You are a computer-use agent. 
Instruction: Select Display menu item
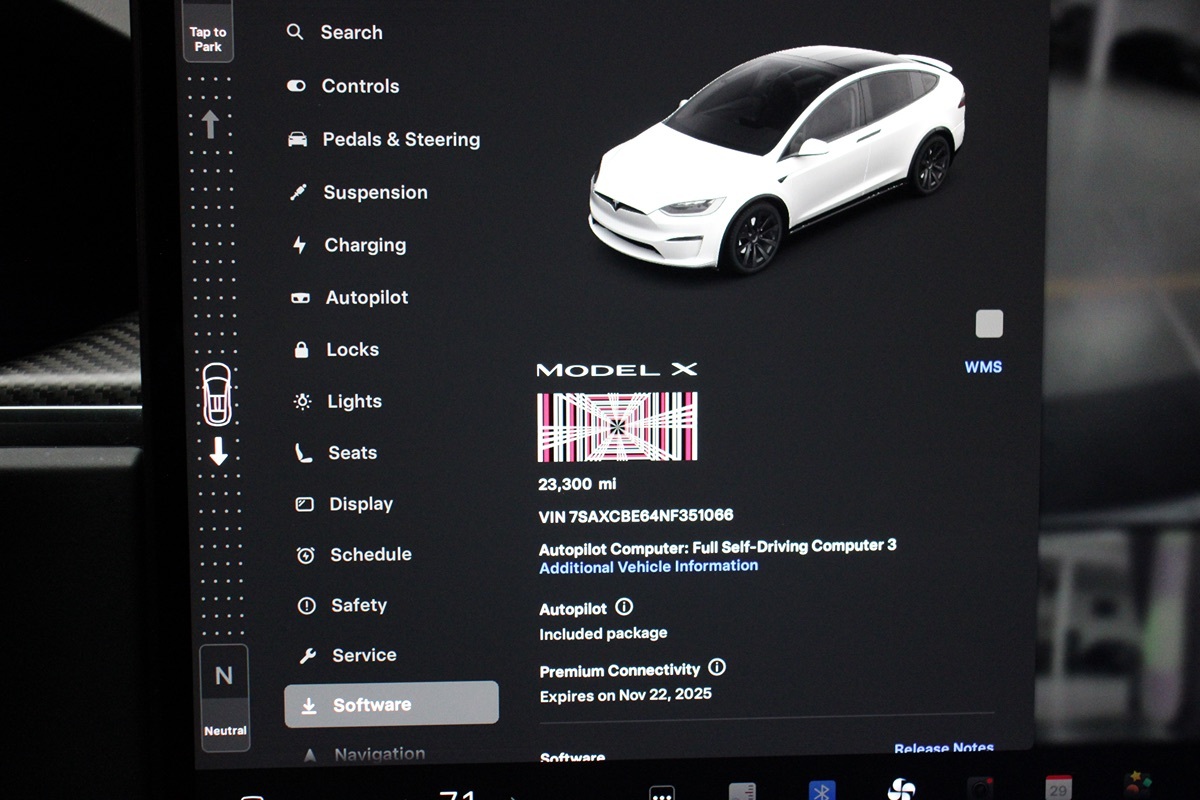[x=360, y=504]
